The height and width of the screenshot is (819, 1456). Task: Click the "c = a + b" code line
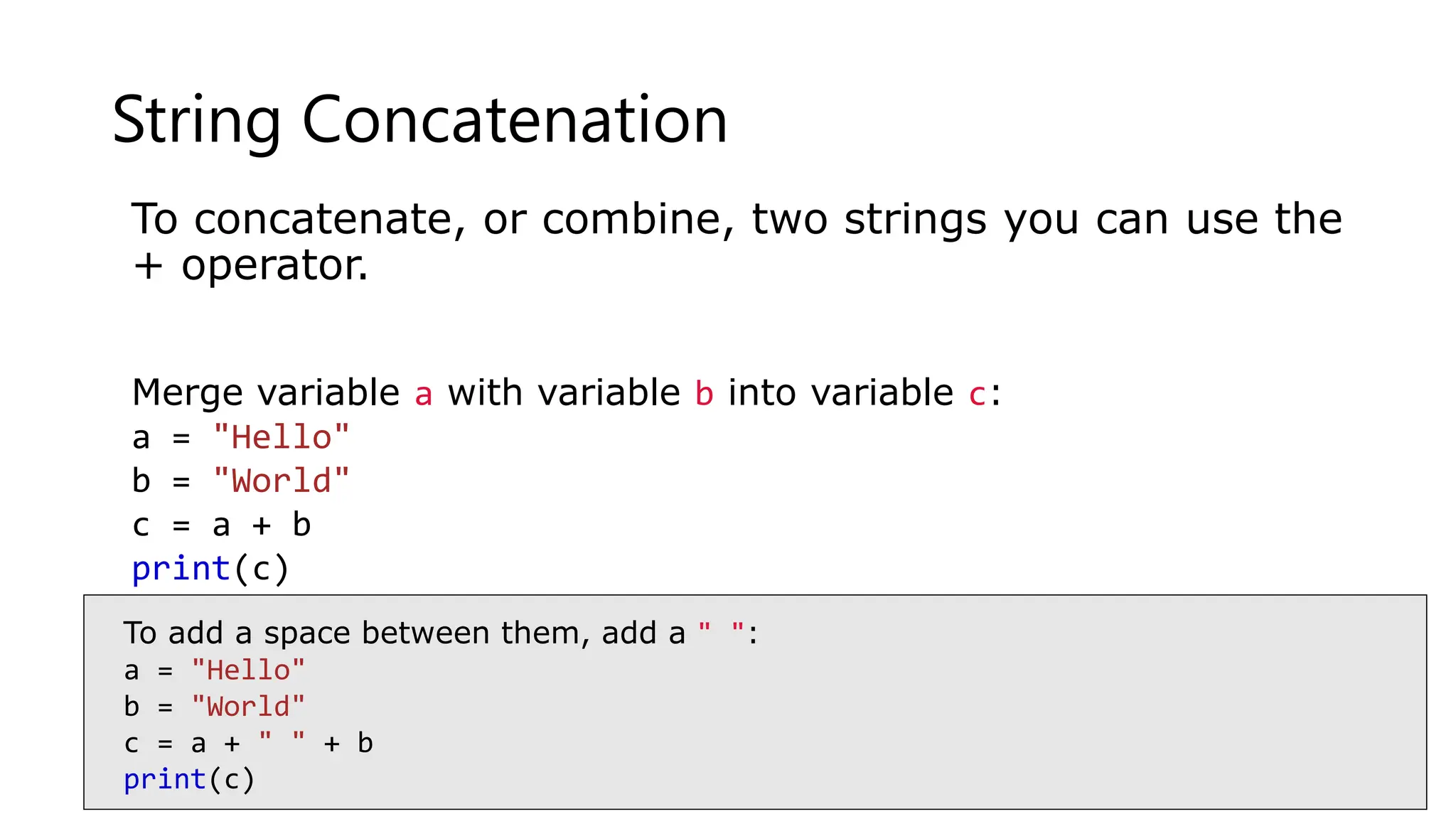(221, 525)
